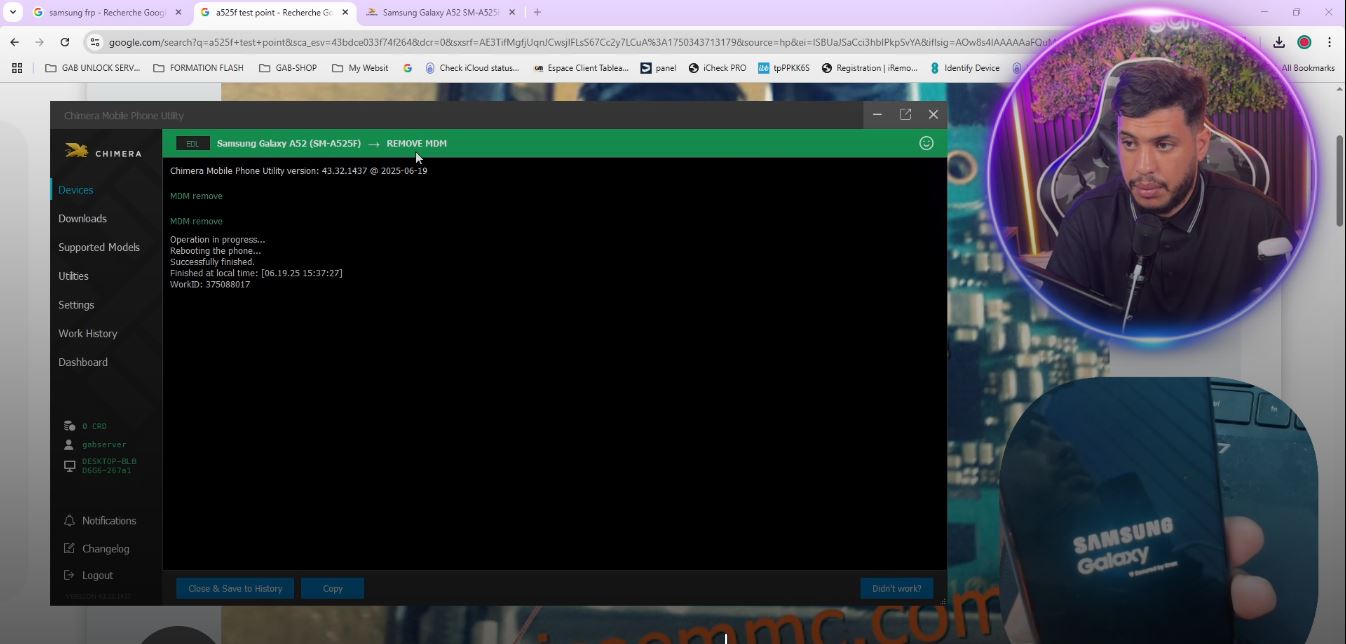1346x644 pixels.
Task: Open Utilities in the Chimera sidebar
Action: [73, 276]
